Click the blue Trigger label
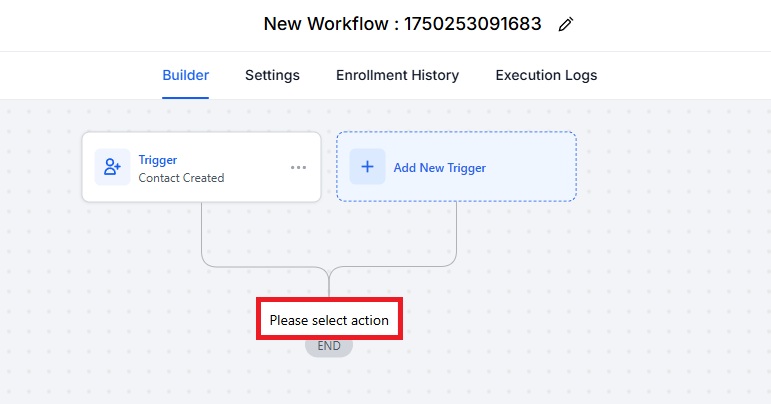Image resolution: width=771 pixels, height=404 pixels. tap(158, 160)
